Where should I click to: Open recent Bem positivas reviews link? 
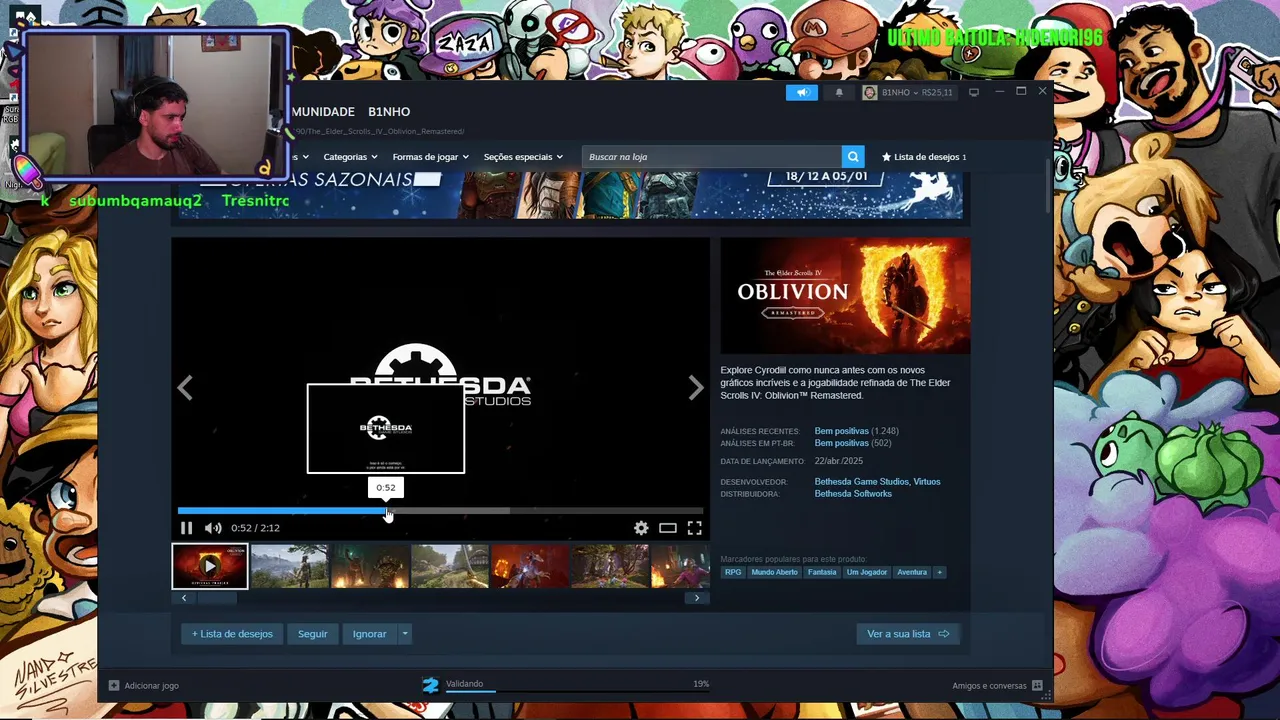841,431
